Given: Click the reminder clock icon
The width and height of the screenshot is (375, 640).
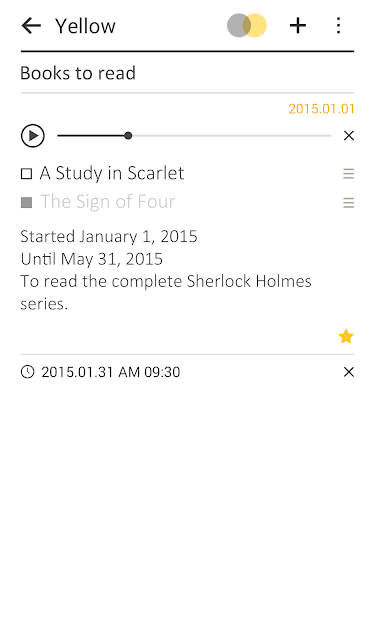Looking at the screenshot, I should coord(27,372).
